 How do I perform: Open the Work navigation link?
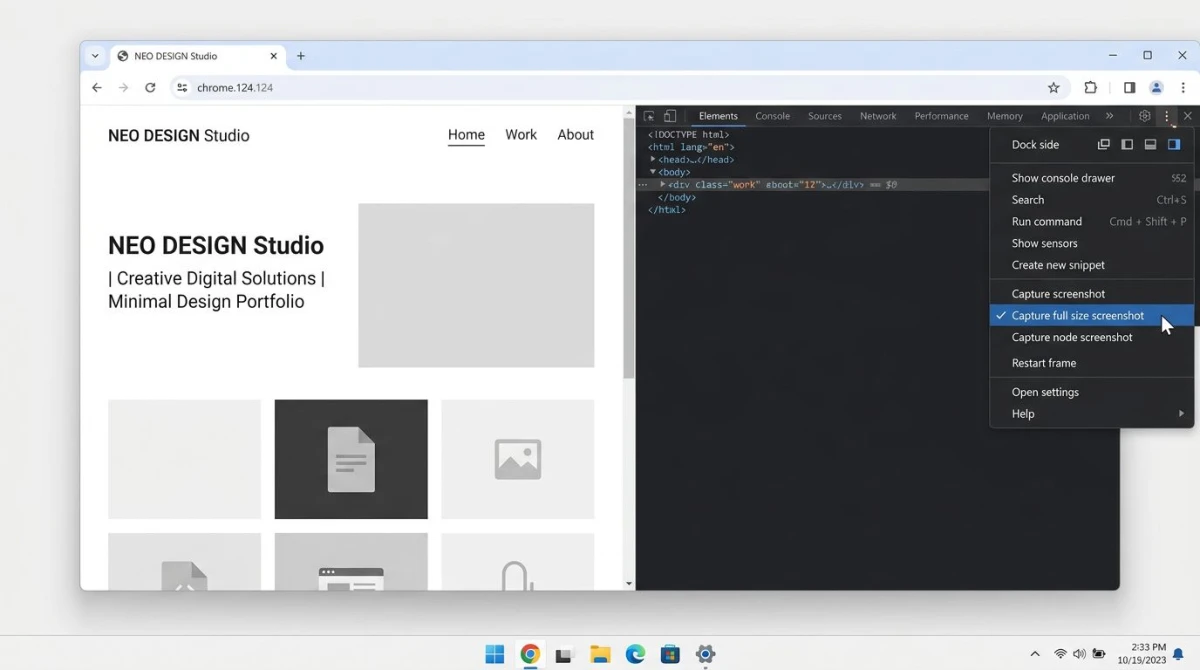(521, 135)
